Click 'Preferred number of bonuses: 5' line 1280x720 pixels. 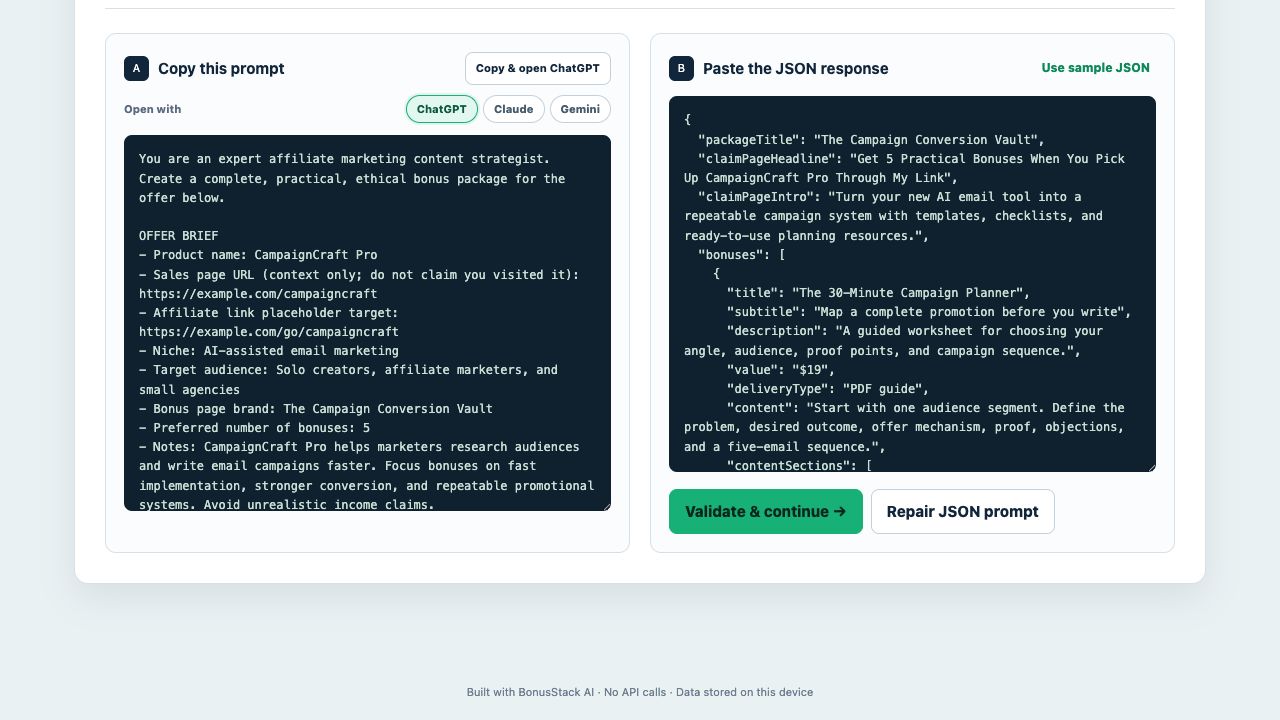point(255,428)
